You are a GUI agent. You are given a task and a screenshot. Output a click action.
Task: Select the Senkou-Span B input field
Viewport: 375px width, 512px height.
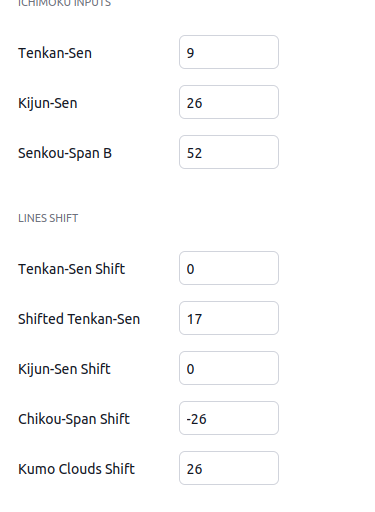(229, 152)
